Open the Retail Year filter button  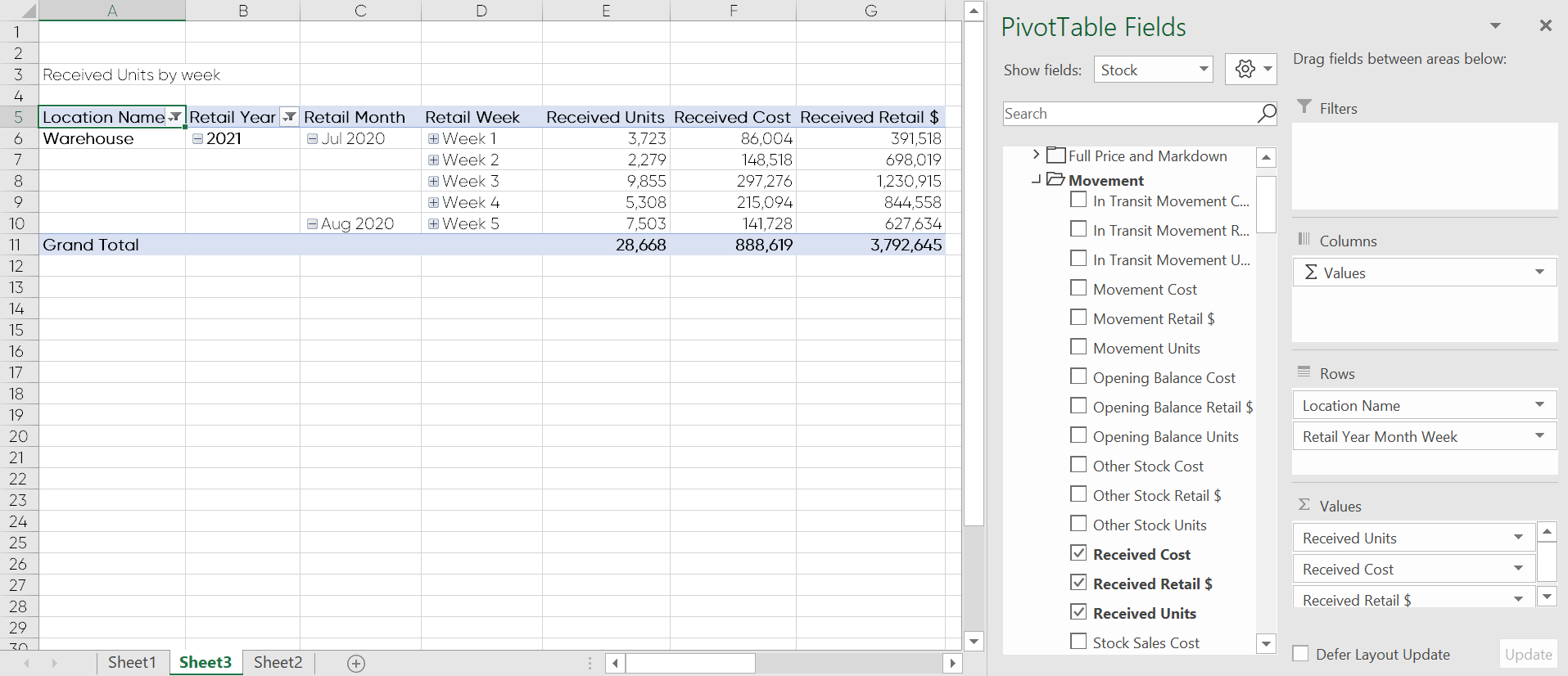pyautogui.click(x=289, y=117)
